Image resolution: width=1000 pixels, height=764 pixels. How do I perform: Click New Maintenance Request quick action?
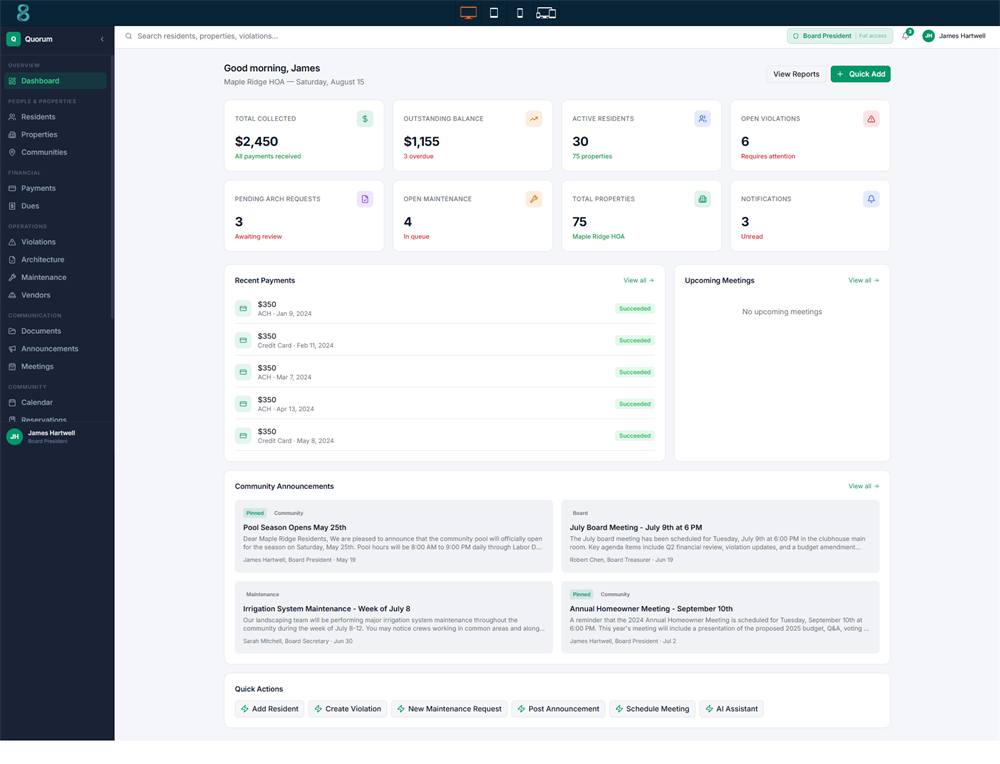click(449, 709)
